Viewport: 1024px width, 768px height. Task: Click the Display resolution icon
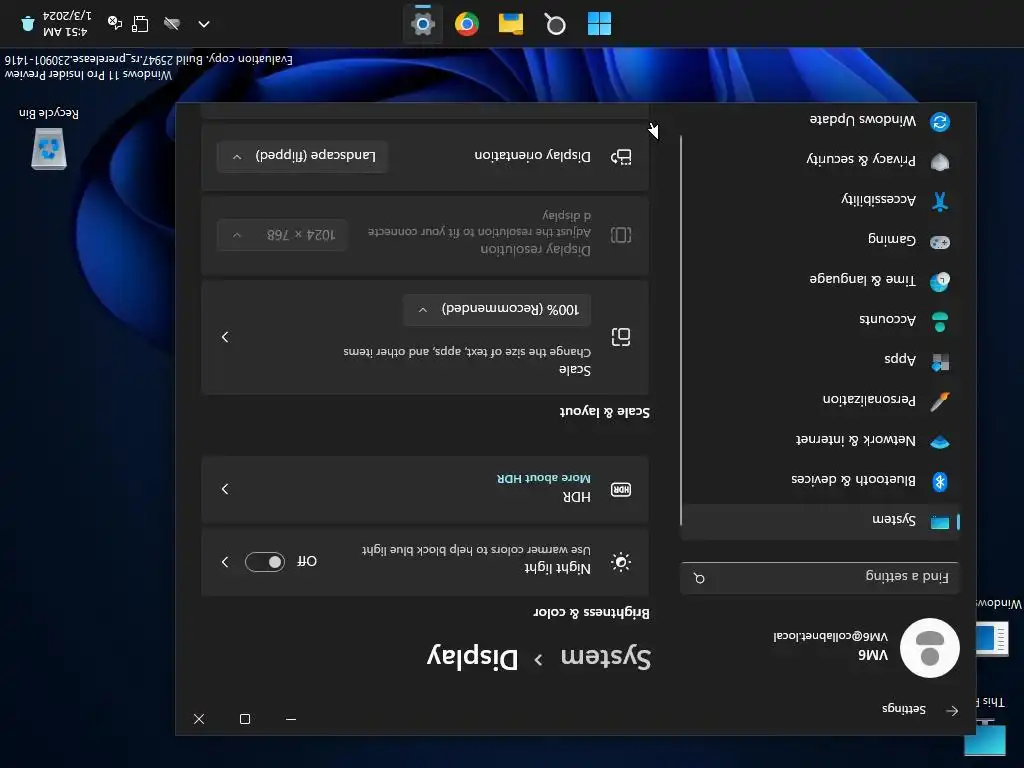620,234
